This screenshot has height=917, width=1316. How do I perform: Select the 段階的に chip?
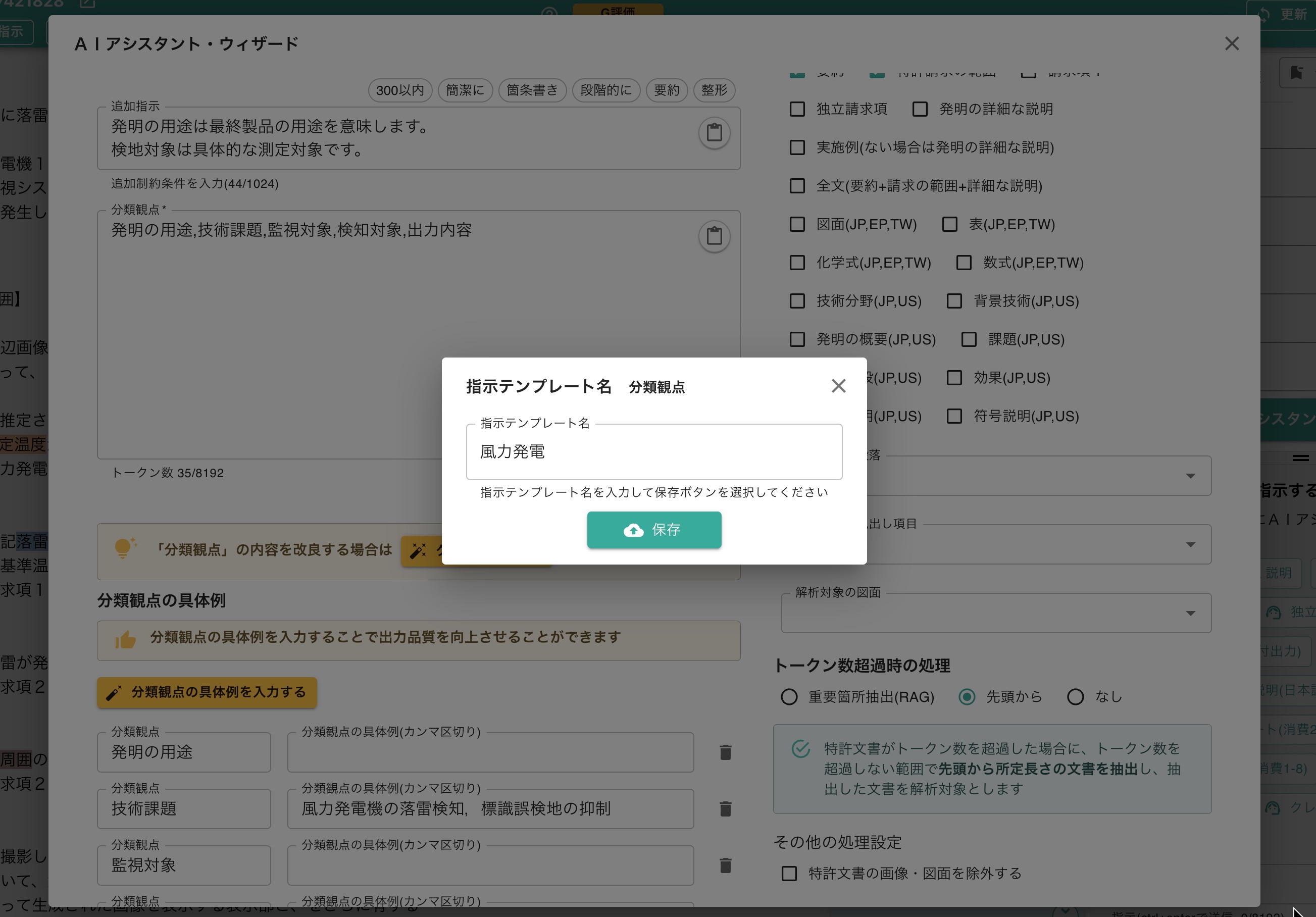(x=606, y=90)
